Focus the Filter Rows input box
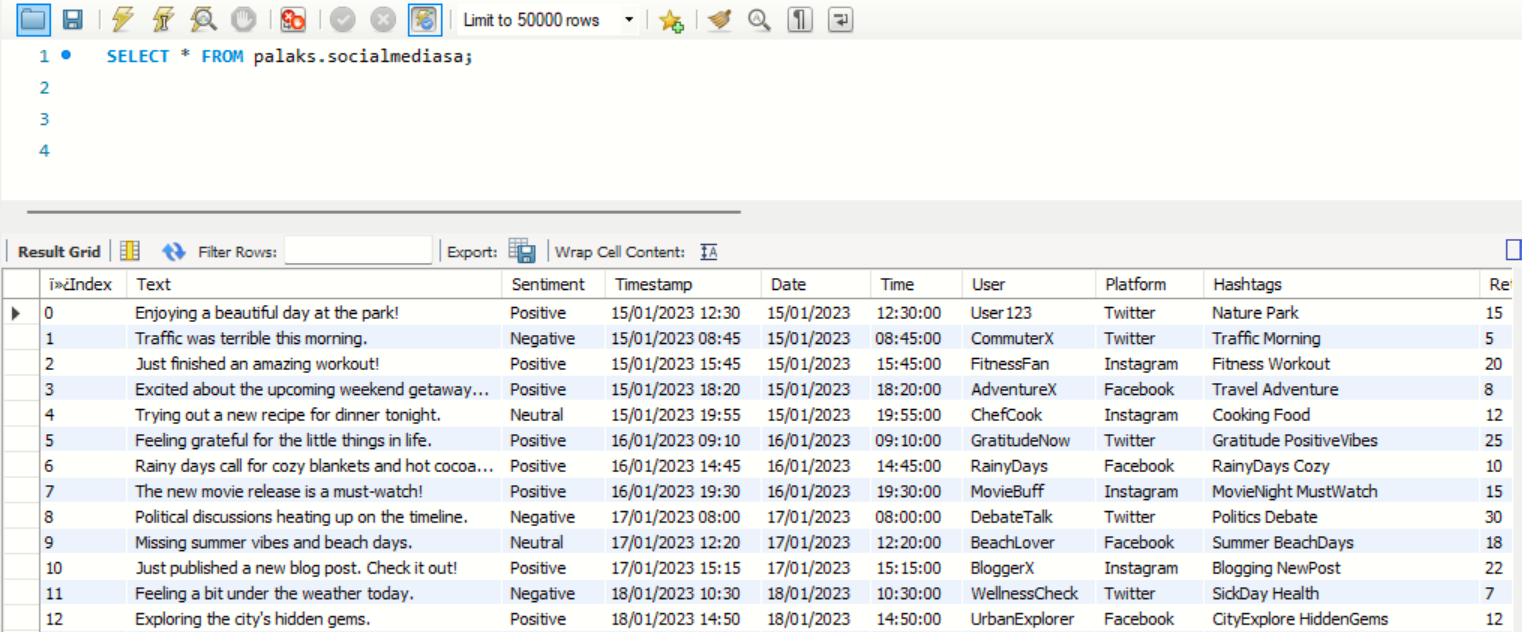This screenshot has width=1522, height=632. (358, 251)
